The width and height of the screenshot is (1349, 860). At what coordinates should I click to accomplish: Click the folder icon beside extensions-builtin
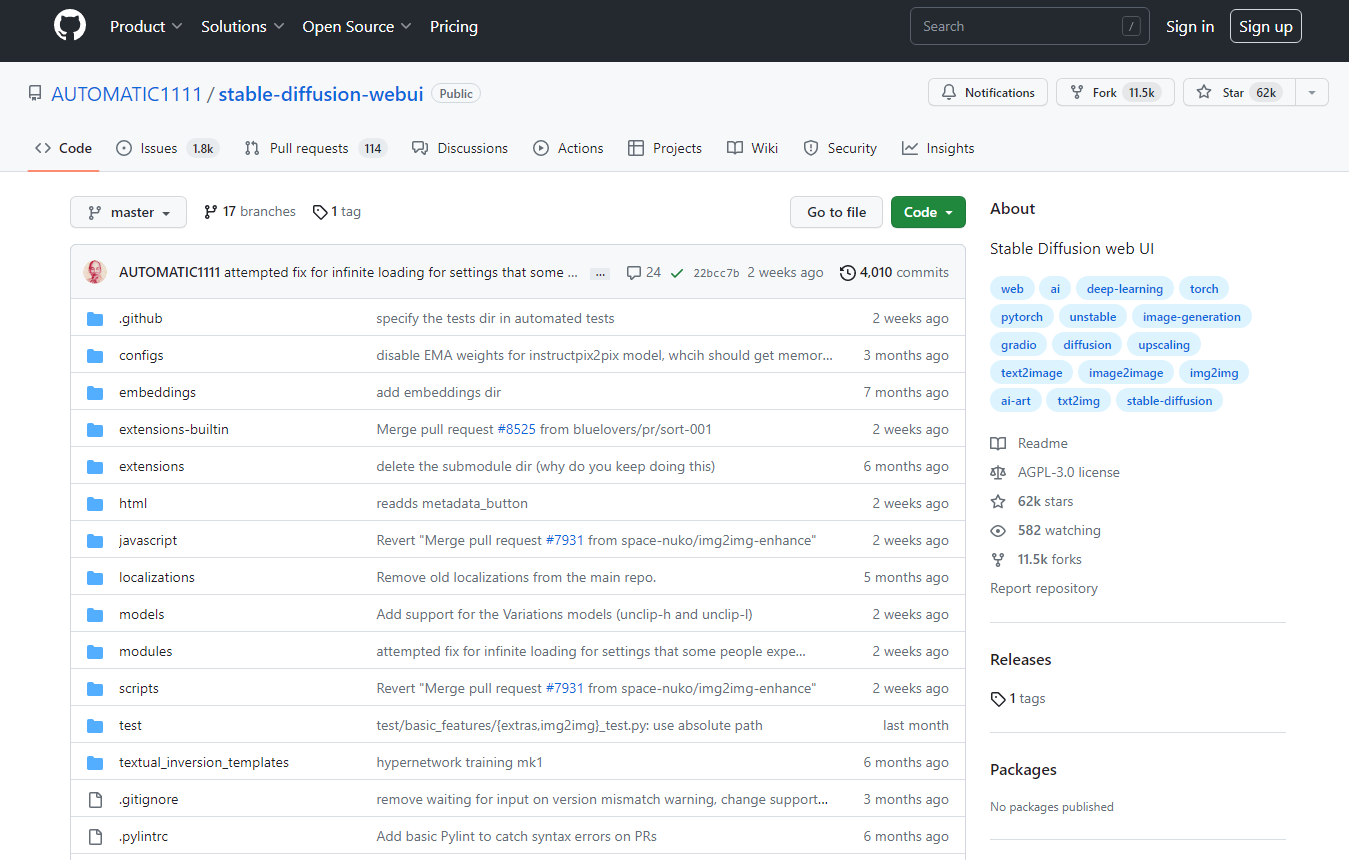(x=95, y=430)
